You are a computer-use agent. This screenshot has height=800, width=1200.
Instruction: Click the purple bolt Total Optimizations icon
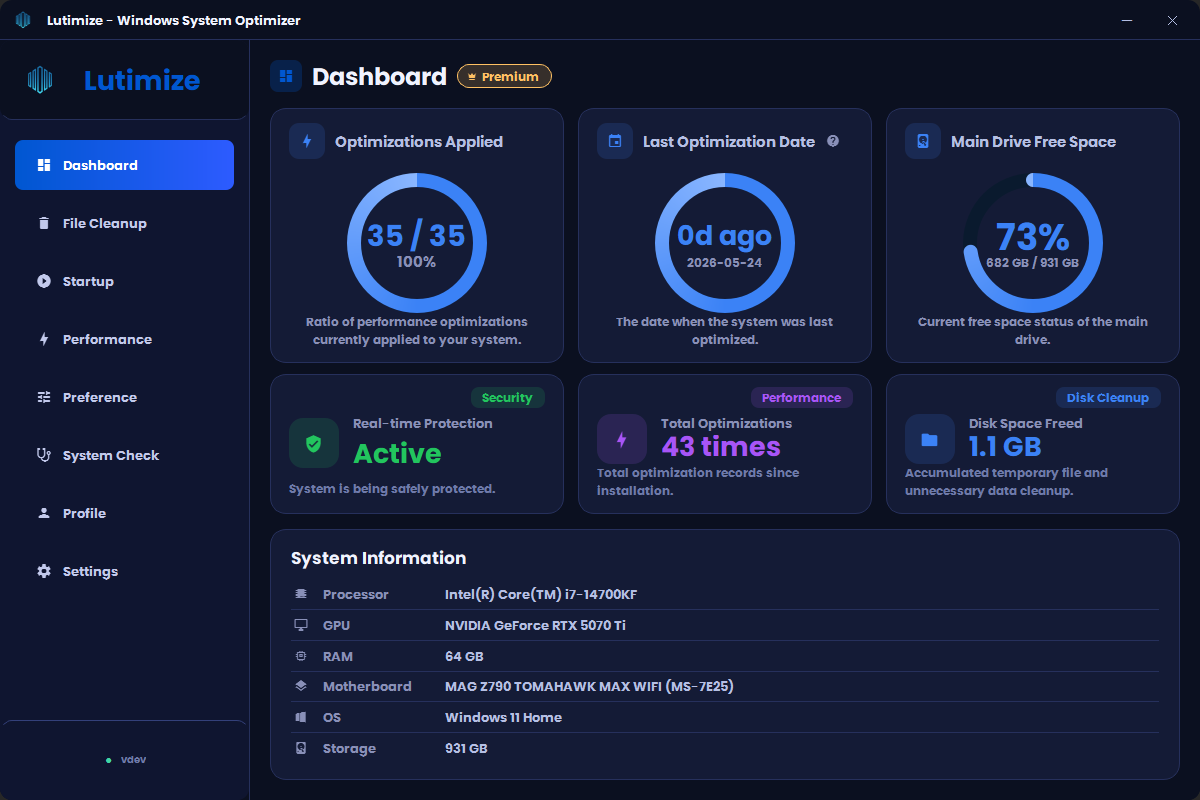pyautogui.click(x=622, y=439)
